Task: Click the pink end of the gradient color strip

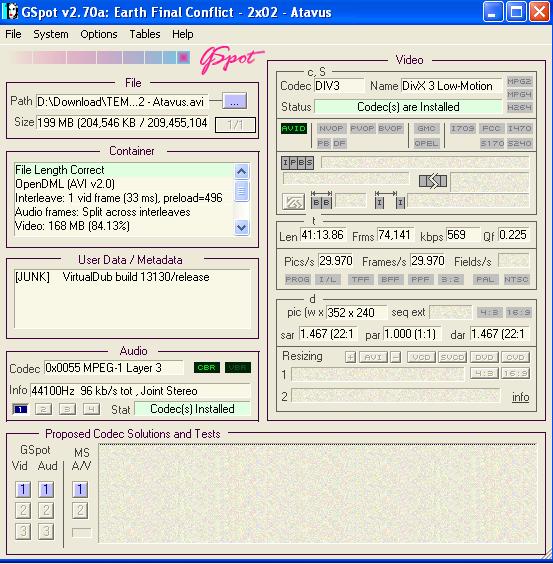Action: tap(183, 58)
